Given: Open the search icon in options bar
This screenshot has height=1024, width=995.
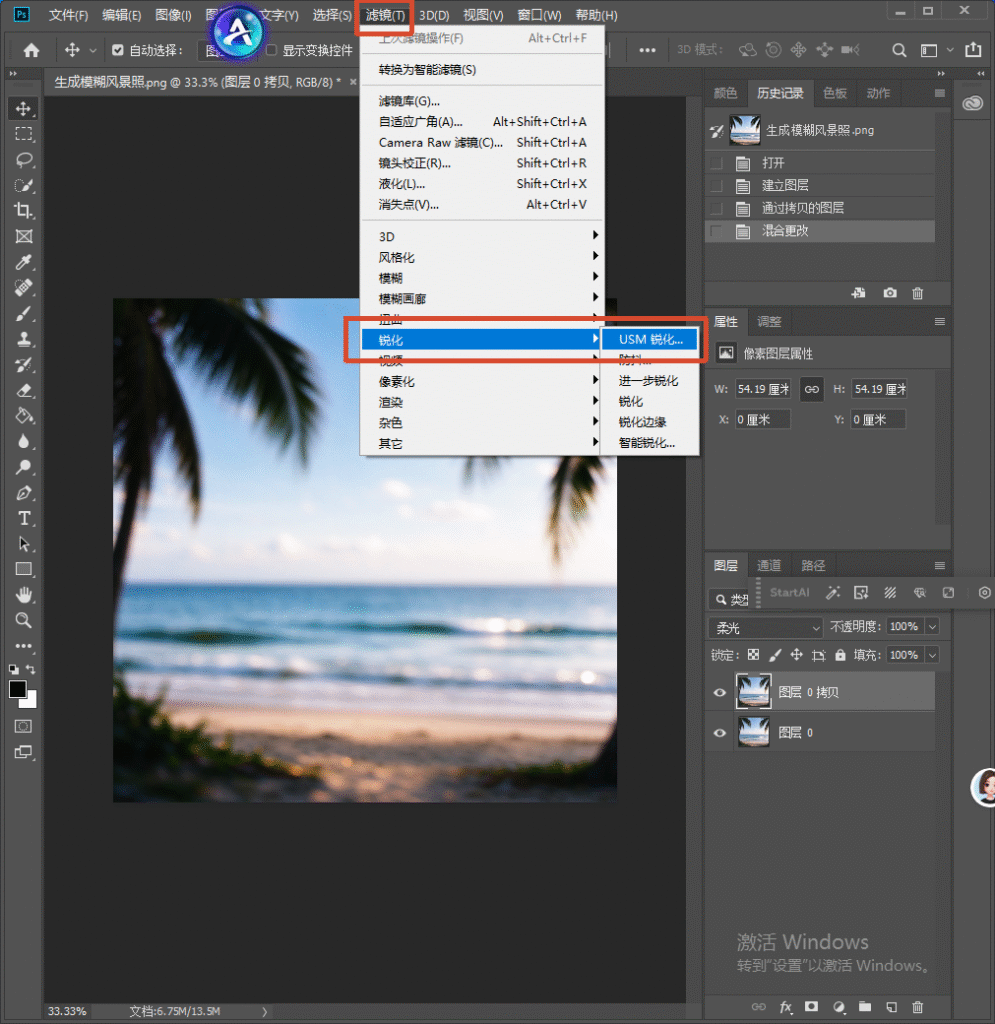Looking at the screenshot, I should click(899, 50).
